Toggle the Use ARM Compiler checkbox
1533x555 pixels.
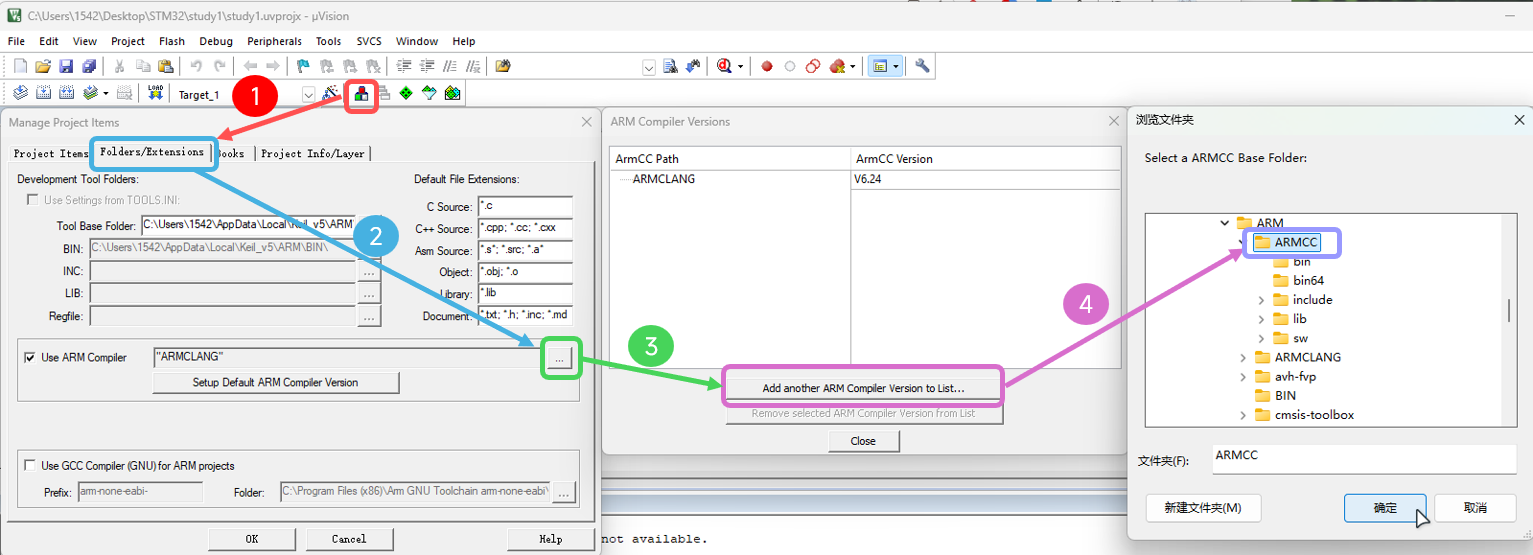click(29, 357)
